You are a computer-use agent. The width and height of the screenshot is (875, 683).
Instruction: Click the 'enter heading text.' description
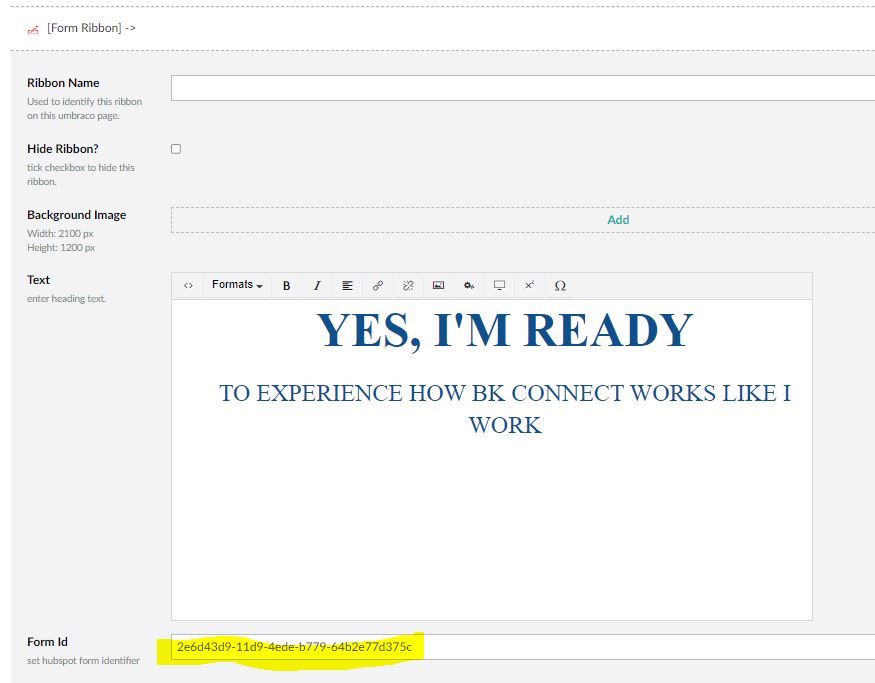[x=66, y=299]
